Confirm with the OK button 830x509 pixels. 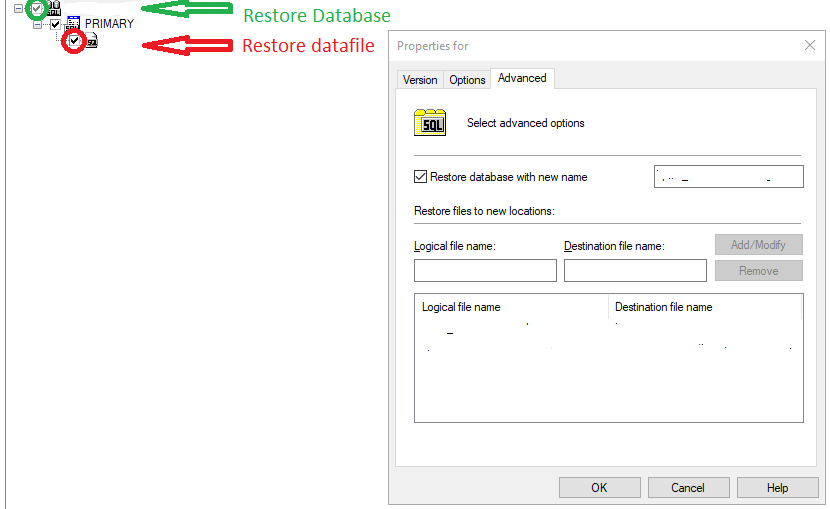599,488
